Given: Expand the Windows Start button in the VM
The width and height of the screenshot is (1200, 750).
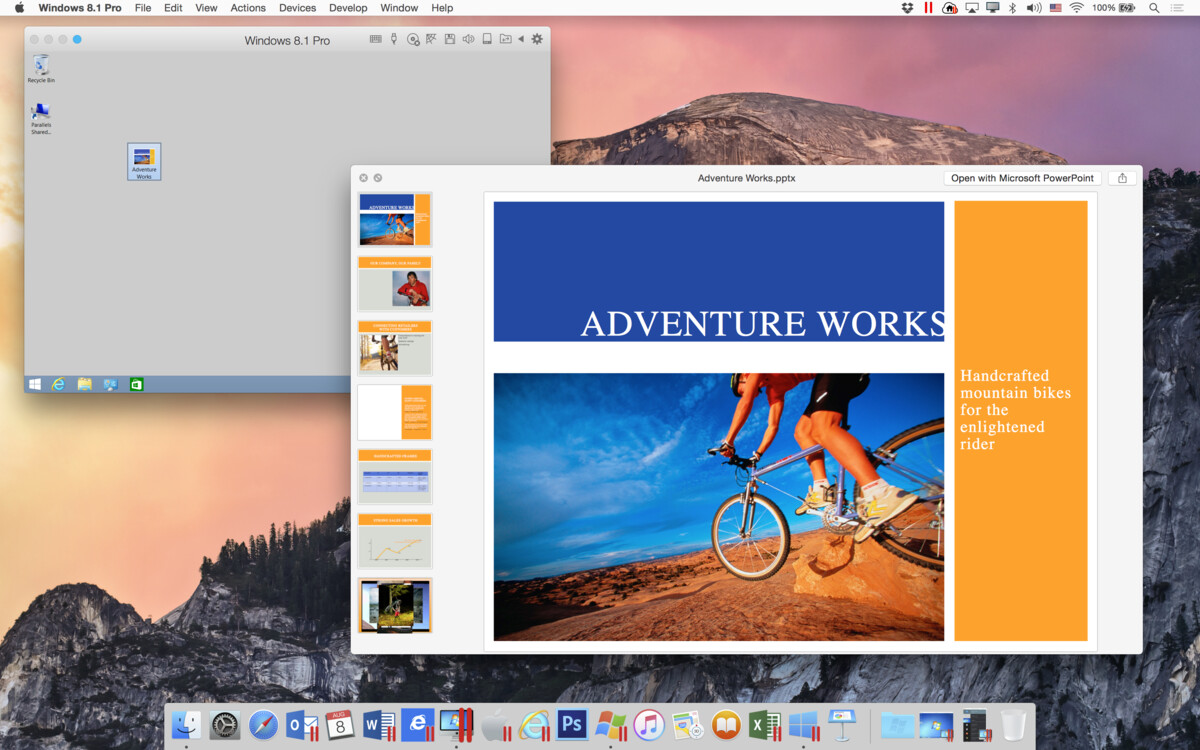Looking at the screenshot, I should 37,383.
